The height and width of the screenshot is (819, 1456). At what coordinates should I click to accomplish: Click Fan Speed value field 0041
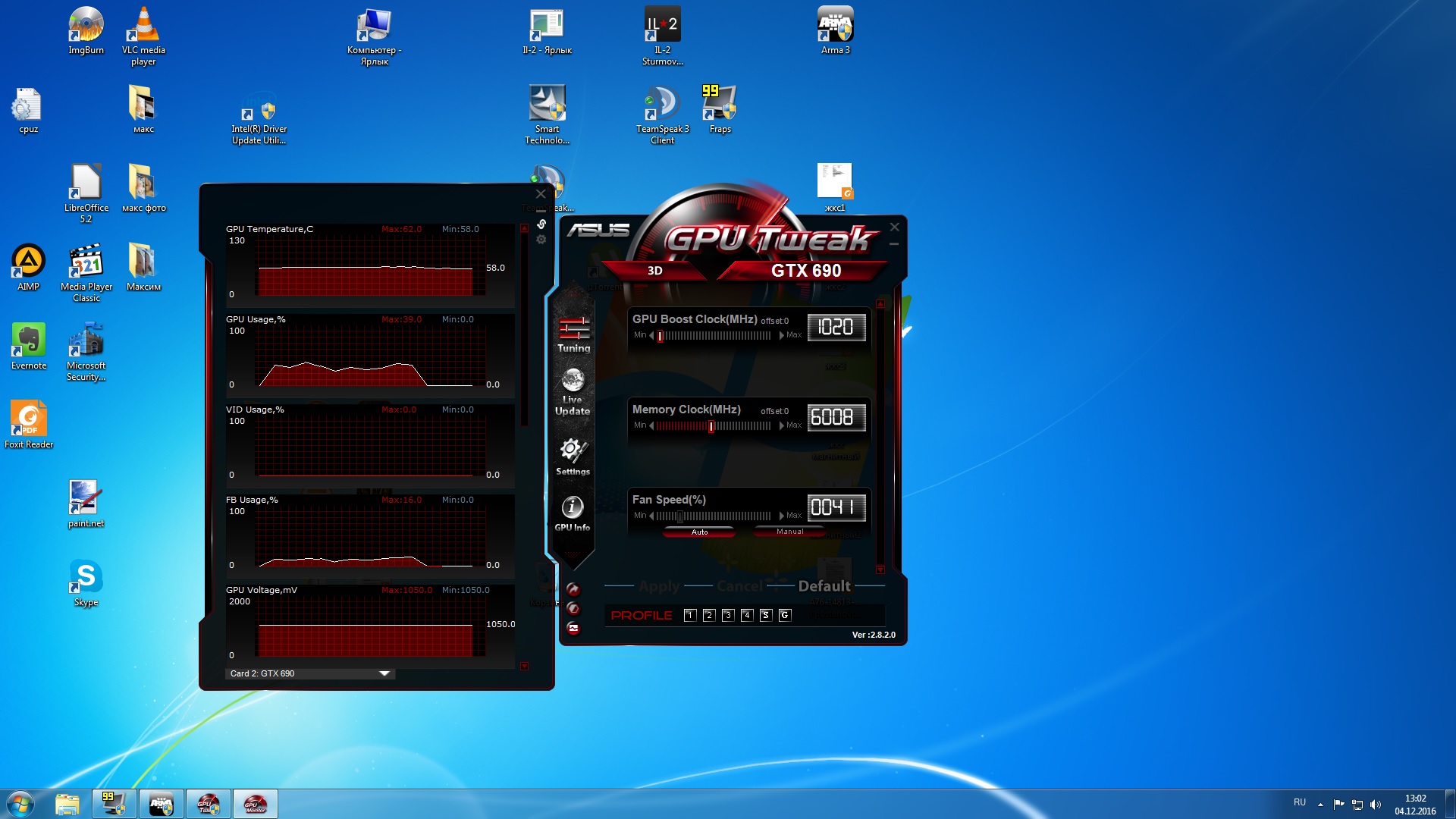[836, 507]
